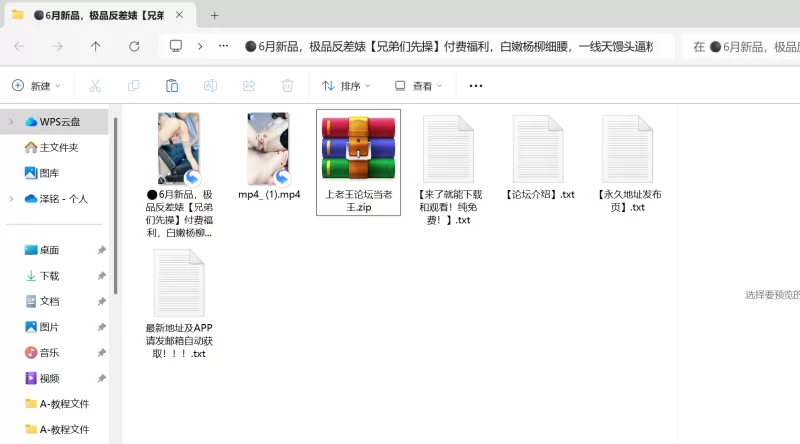800x444 pixels.
Task: Select the open folder tab
Action: pyautogui.click(x=100, y=15)
